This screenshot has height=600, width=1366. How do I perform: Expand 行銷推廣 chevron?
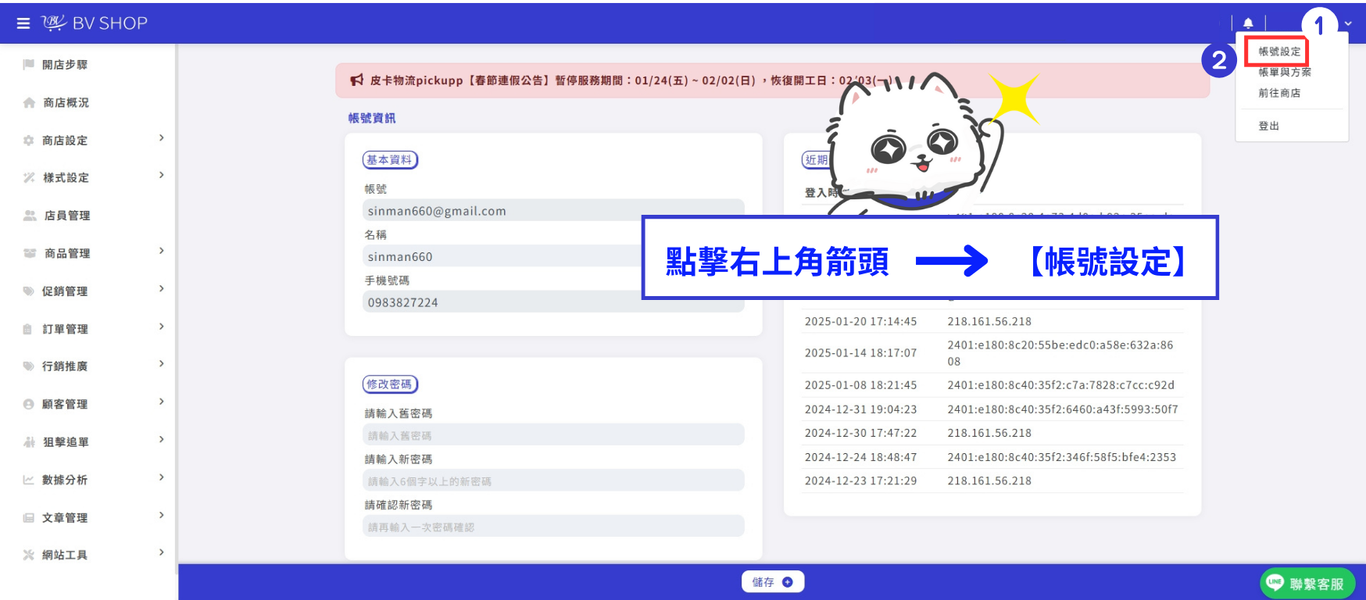pos(161,364)
